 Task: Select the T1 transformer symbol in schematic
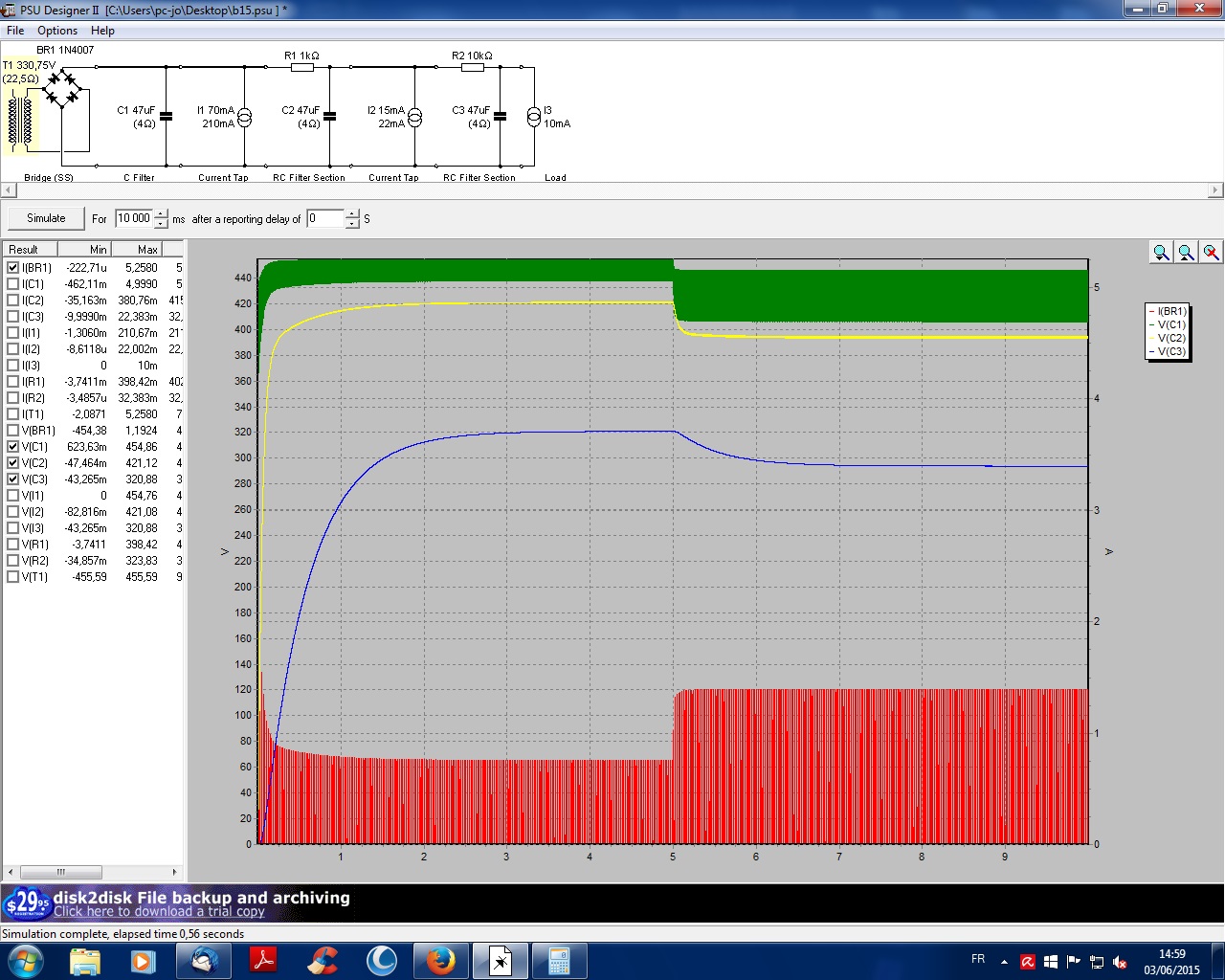[19, 120]
